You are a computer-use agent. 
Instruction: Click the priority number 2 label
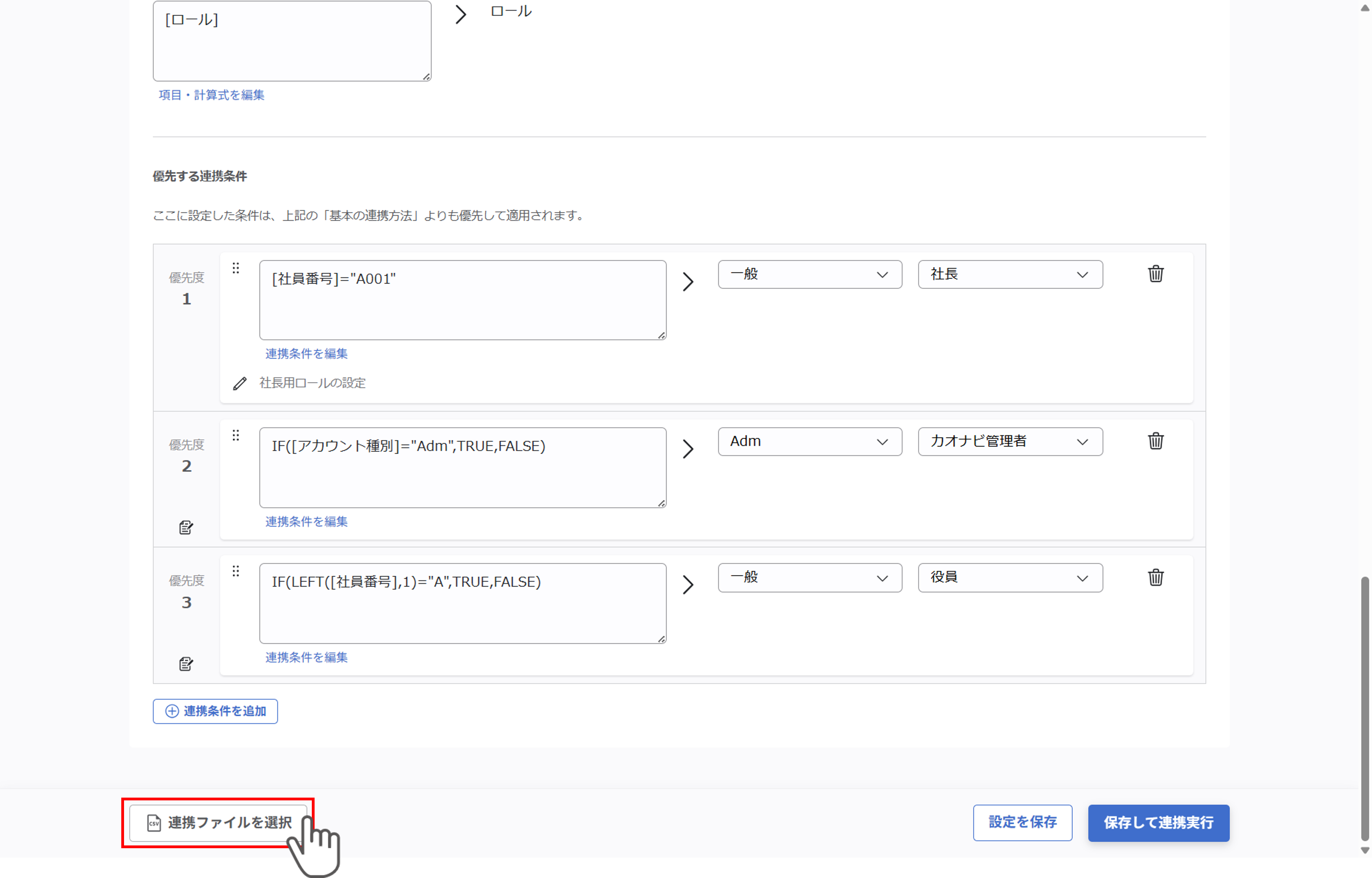point(186,466)
